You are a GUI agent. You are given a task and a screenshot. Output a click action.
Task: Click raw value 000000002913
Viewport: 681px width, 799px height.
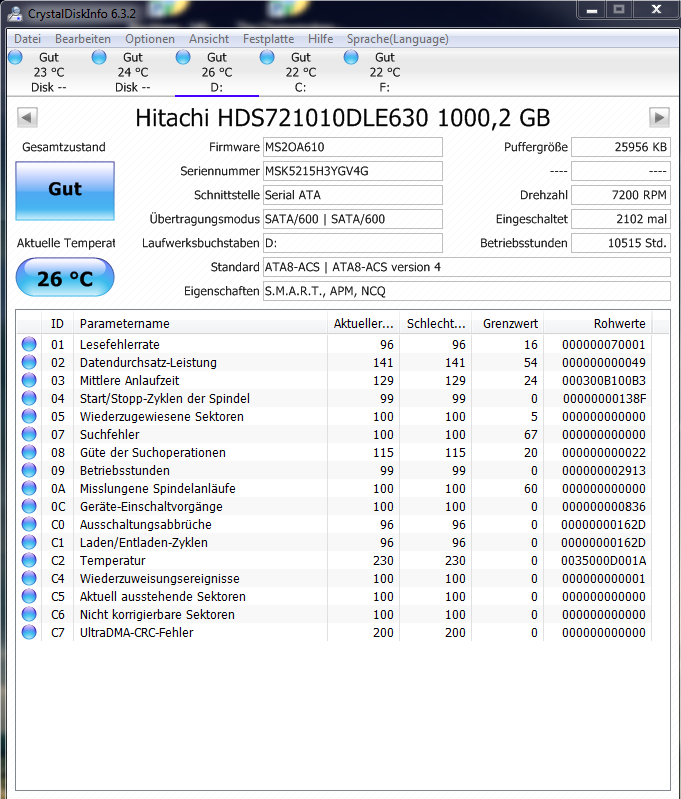click(604, 471)
